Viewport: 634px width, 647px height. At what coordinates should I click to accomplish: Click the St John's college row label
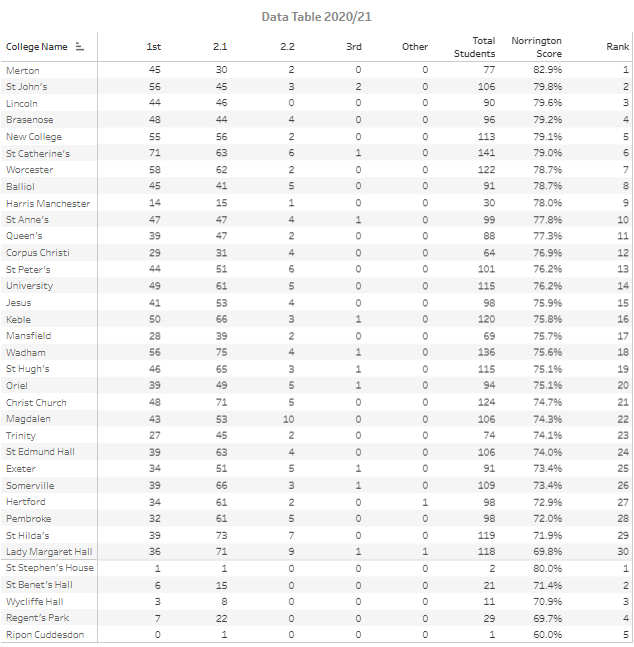coord(27,87)
